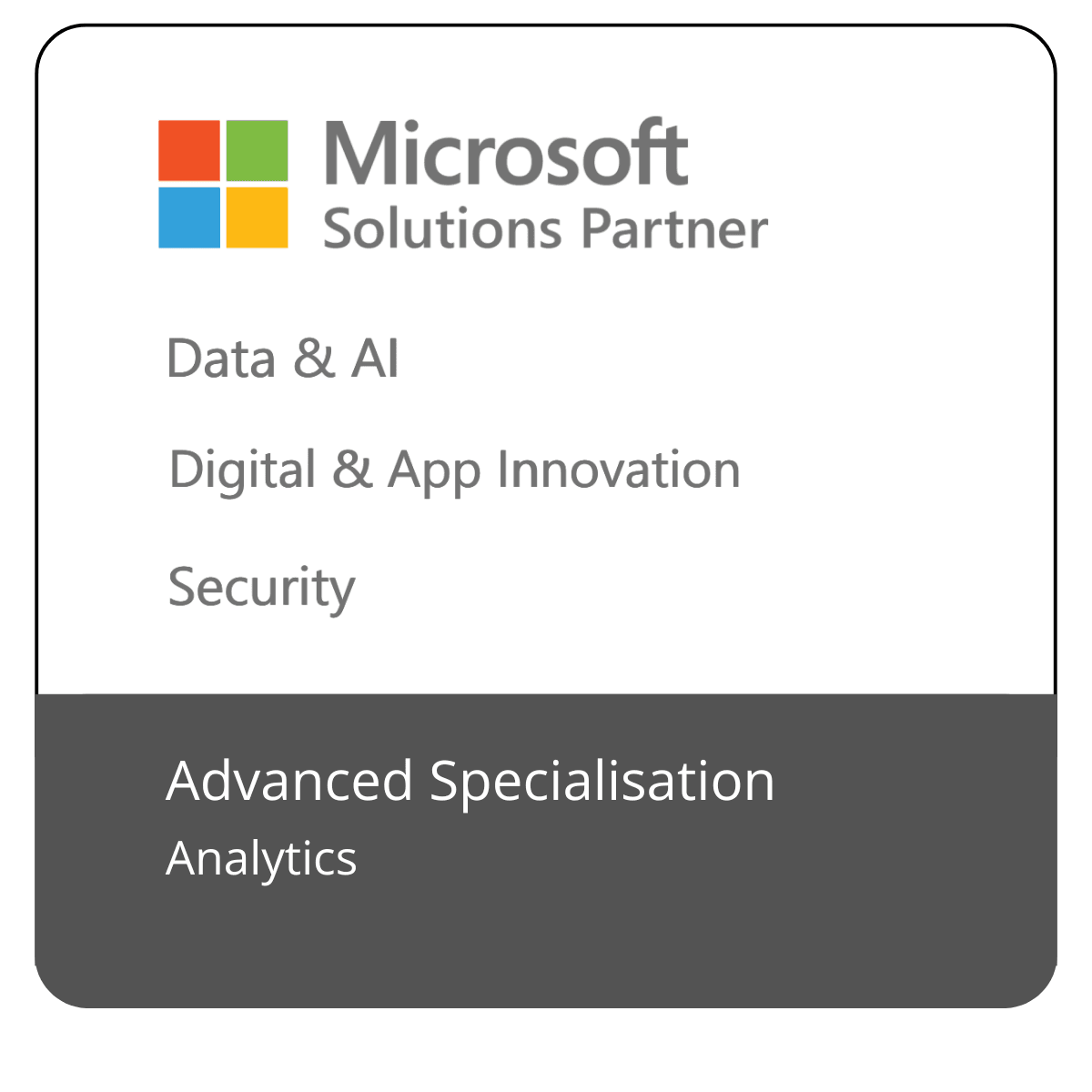Open the Security designation

[261, 588]
